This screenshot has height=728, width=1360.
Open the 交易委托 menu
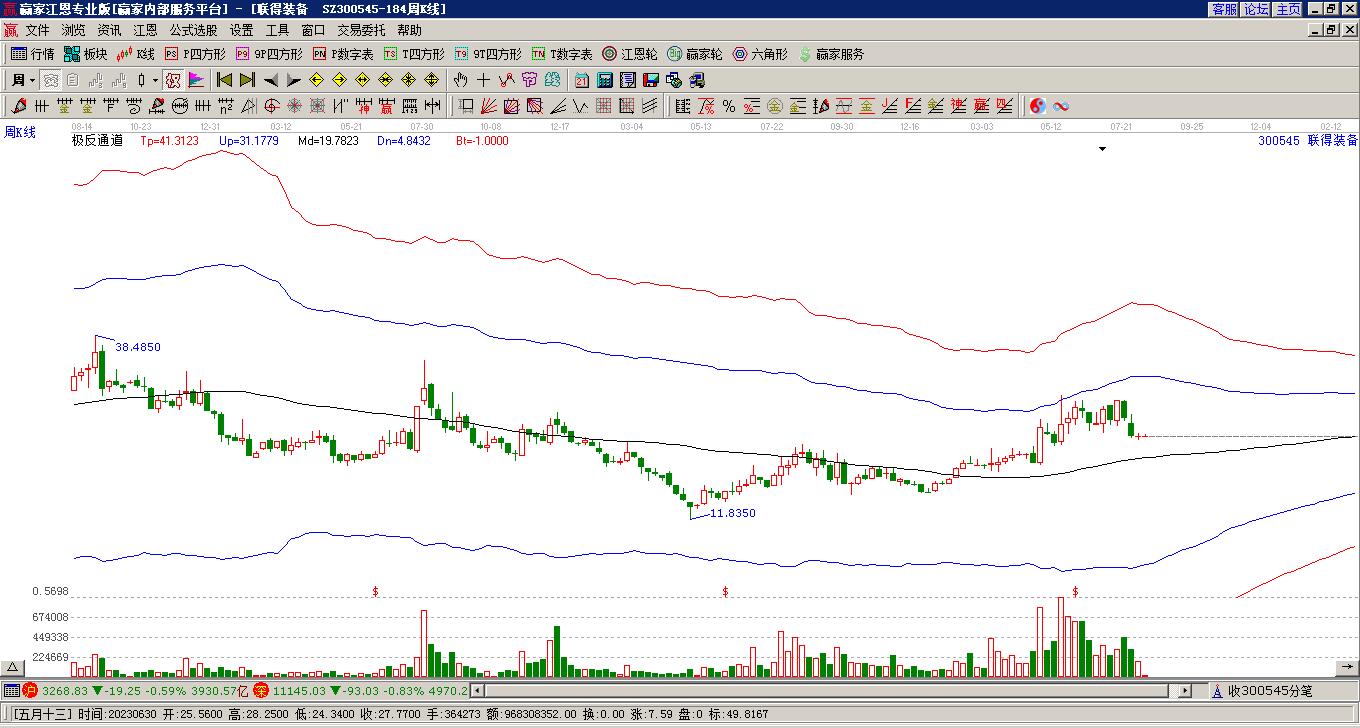point(361,31)
